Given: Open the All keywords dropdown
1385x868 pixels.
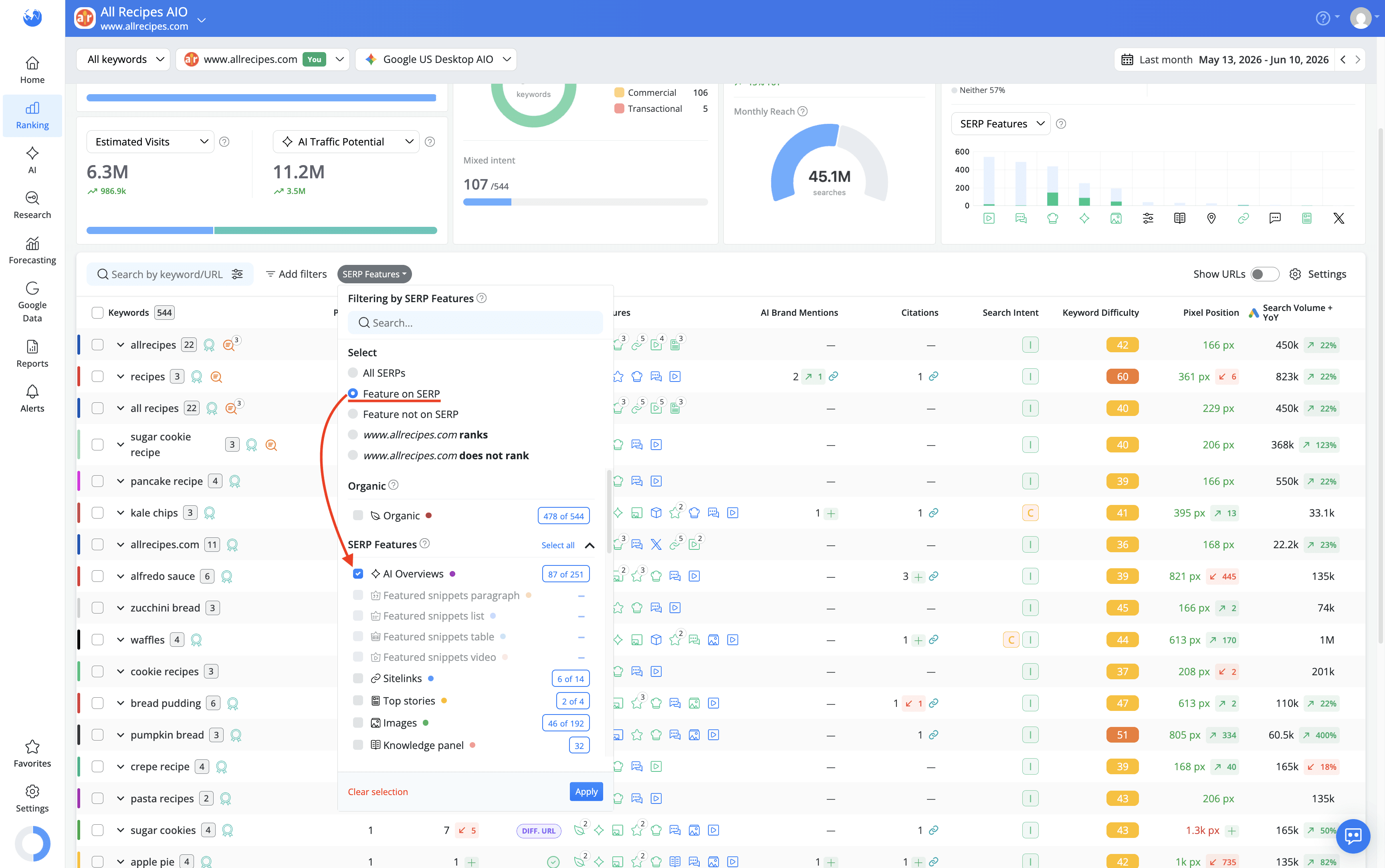Looking at the screenshot, I should click(x=123, y=59).
